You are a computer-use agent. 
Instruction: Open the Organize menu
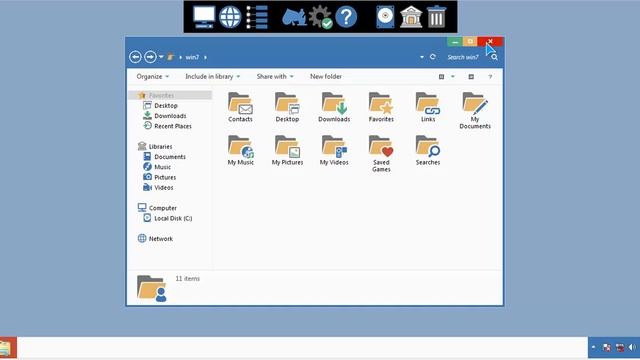[153, 76]
